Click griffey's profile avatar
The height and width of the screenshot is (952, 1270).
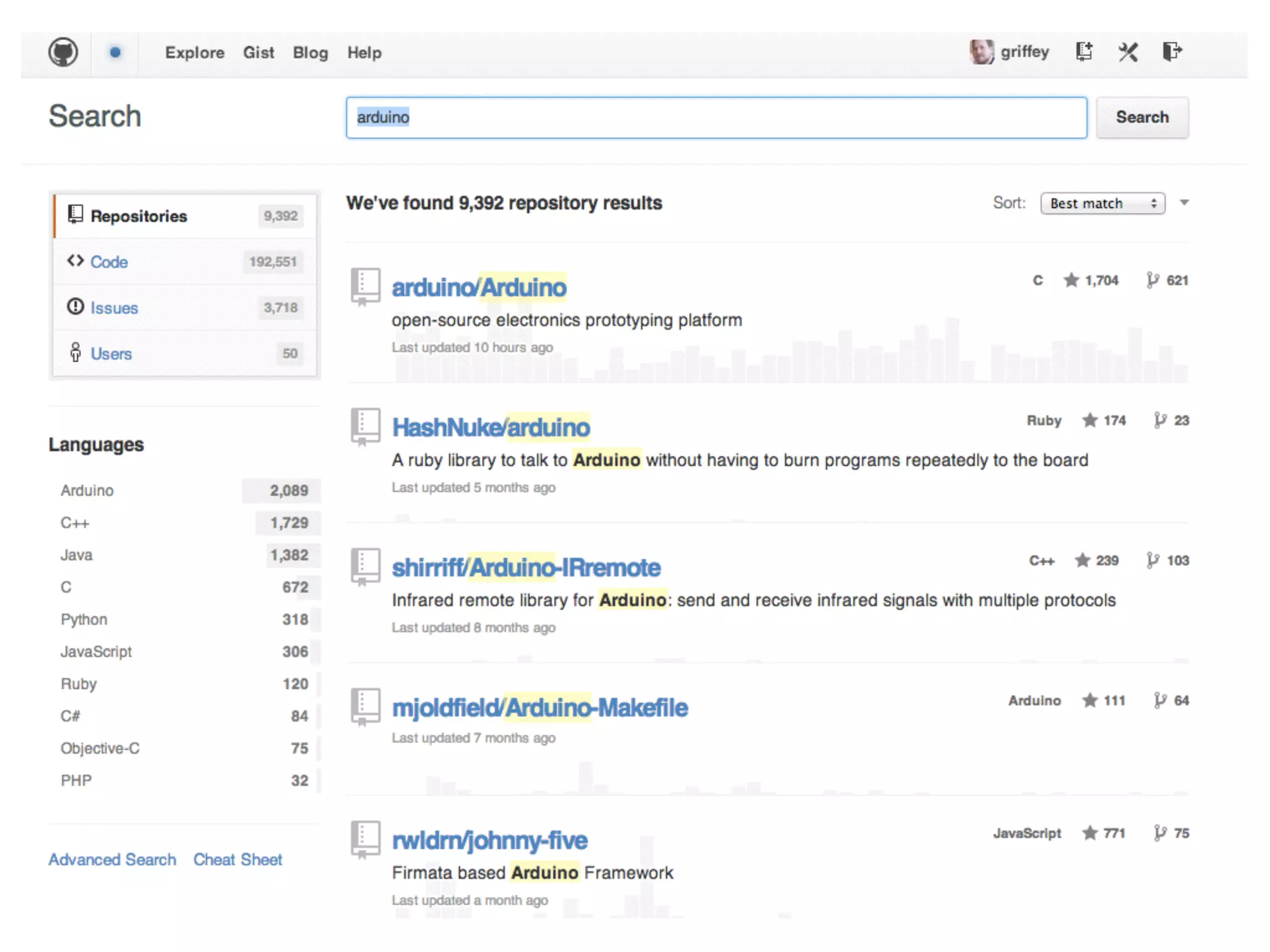coord(982,52)
